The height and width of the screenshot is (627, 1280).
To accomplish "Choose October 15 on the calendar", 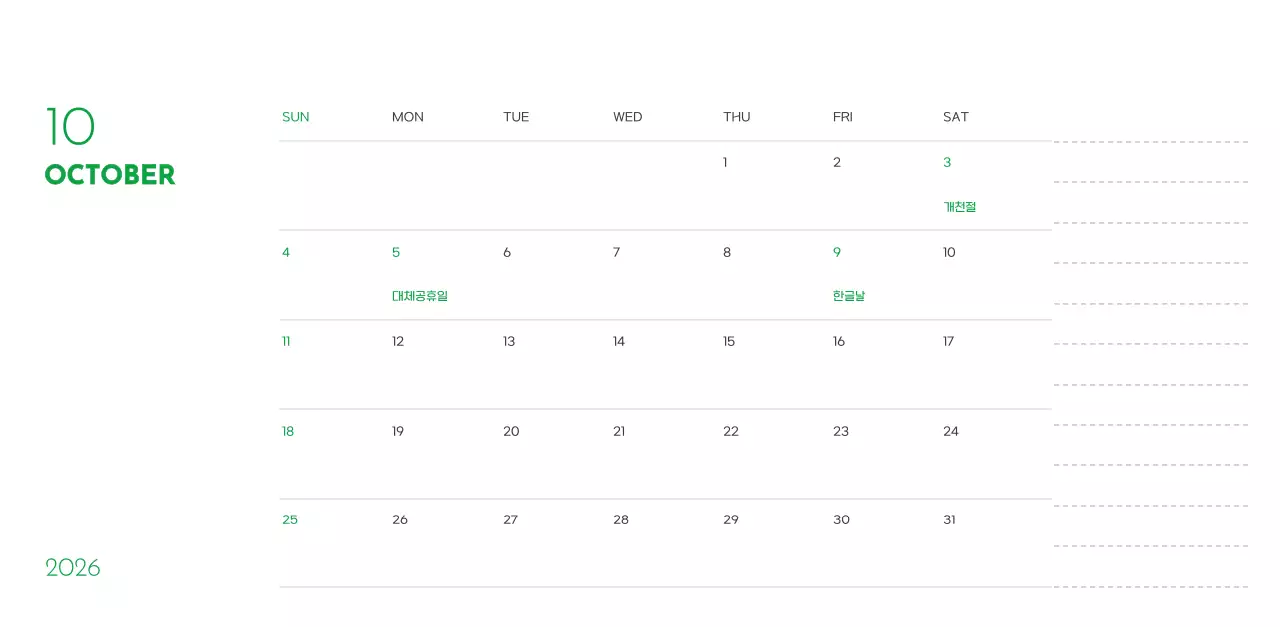I will click(729, 342).
